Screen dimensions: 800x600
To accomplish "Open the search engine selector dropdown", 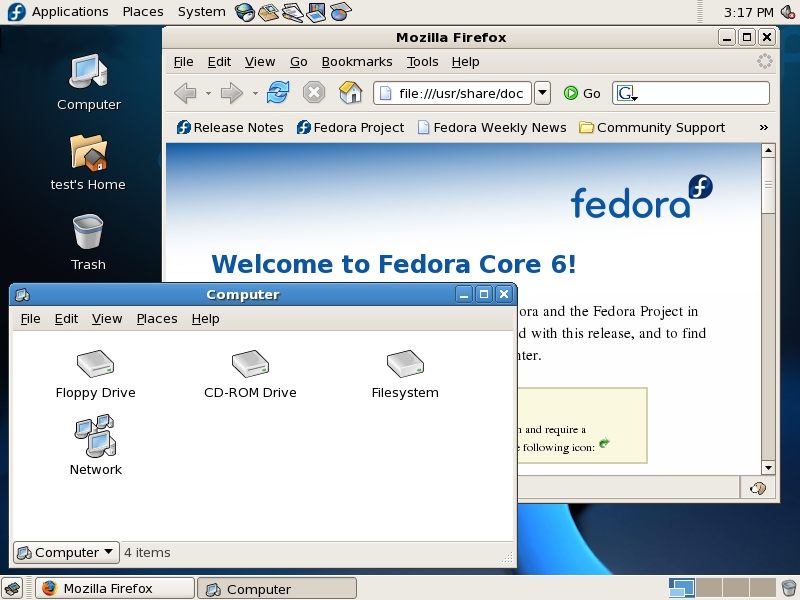I will (x=627, y=93).
